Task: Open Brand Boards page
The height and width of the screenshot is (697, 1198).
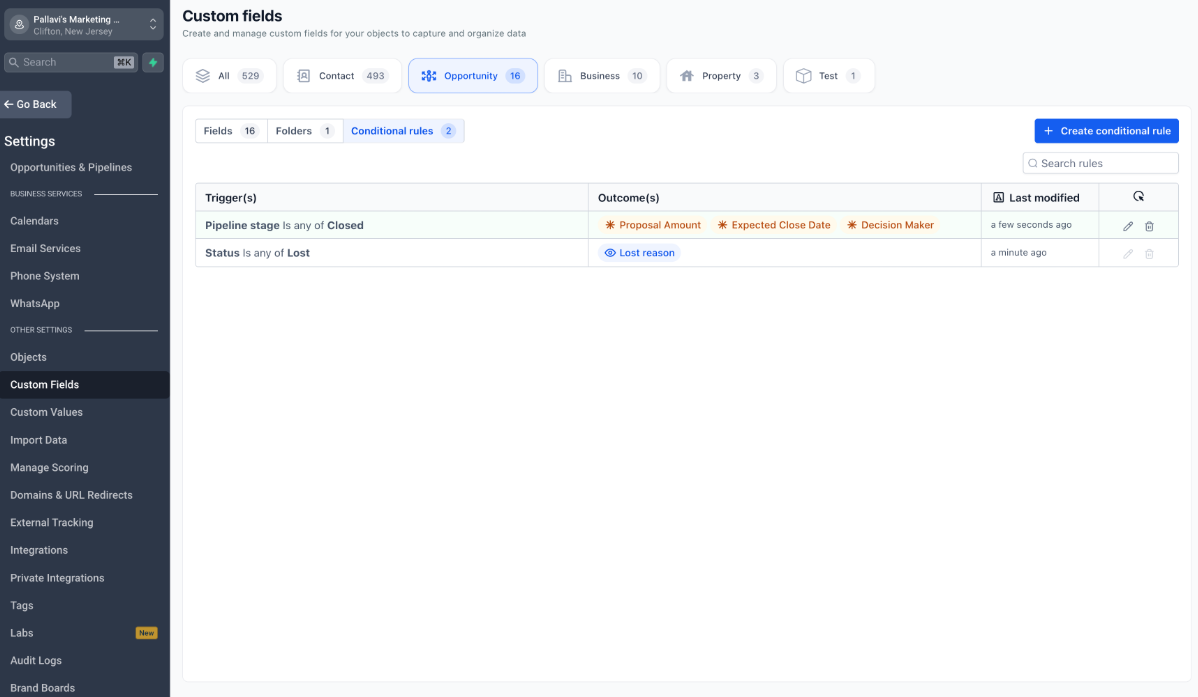Action: pyautogui.click(x=42, y=688)
